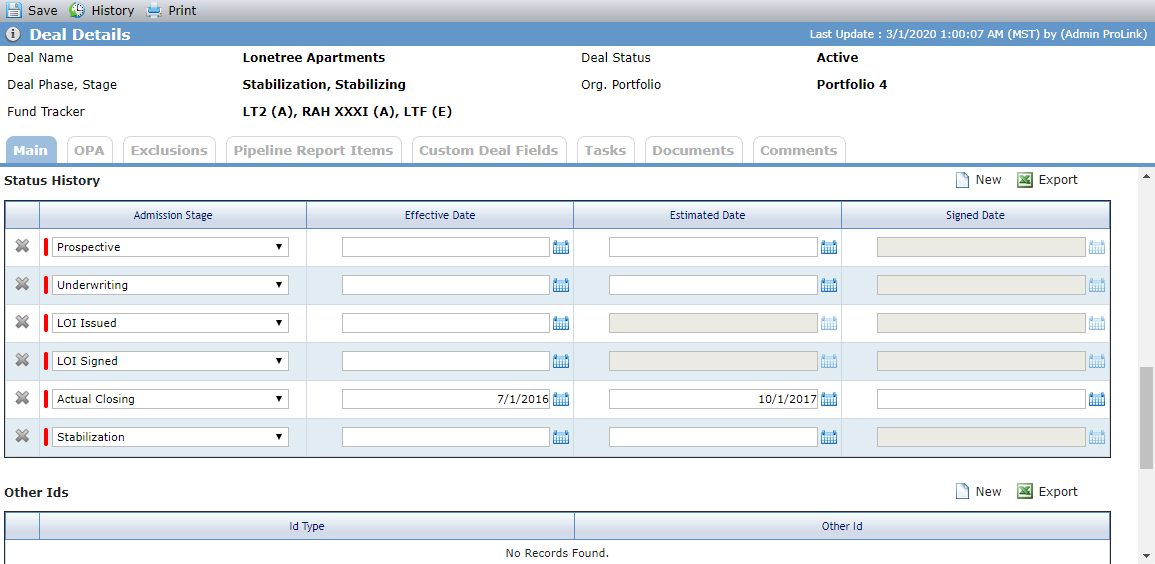Click the vertical scrollbar thumb
Image resolution: width=1155 pixels, height=564 pixels.
tap(1147, 417)
